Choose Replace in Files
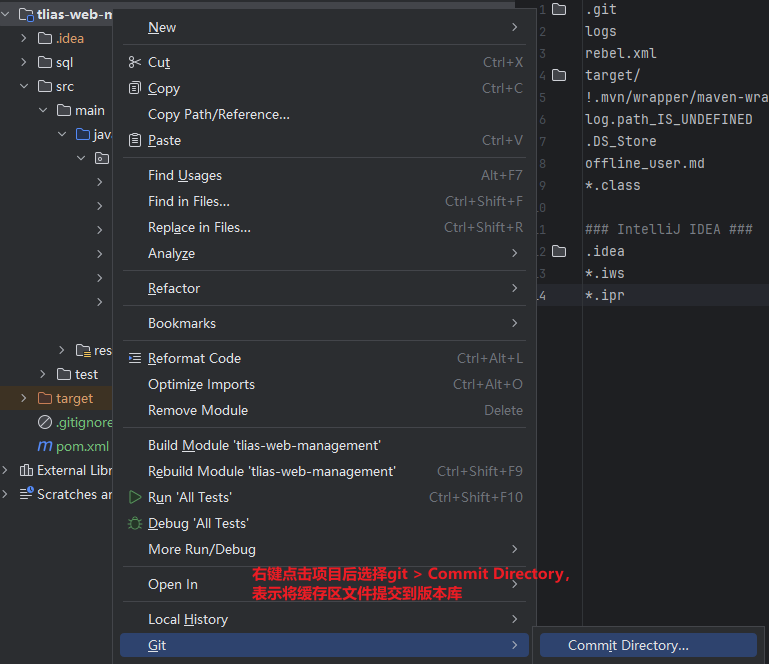Viewport: 769px width, 664px height. [x=324, y=228]
